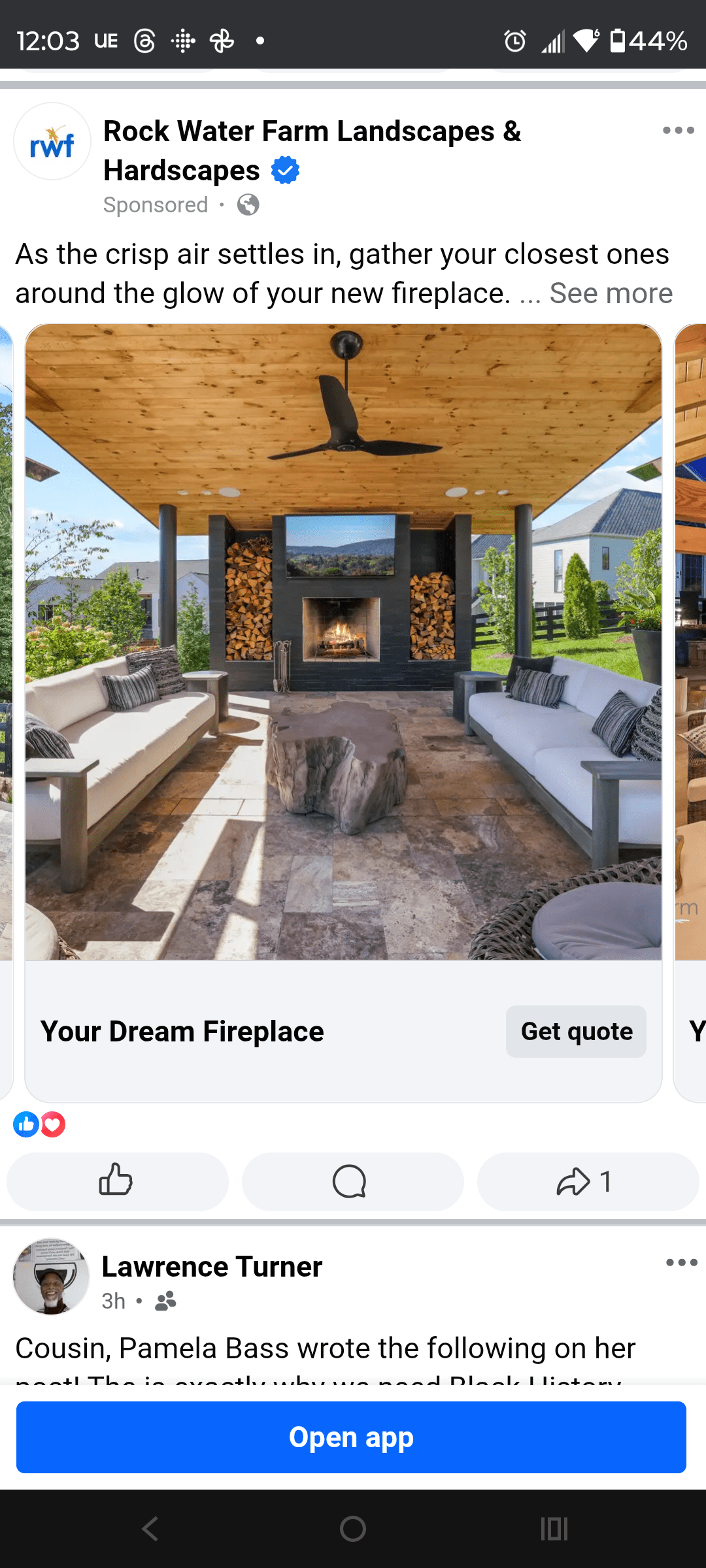Tap the public globe audience icon

[x=248, y=205]
